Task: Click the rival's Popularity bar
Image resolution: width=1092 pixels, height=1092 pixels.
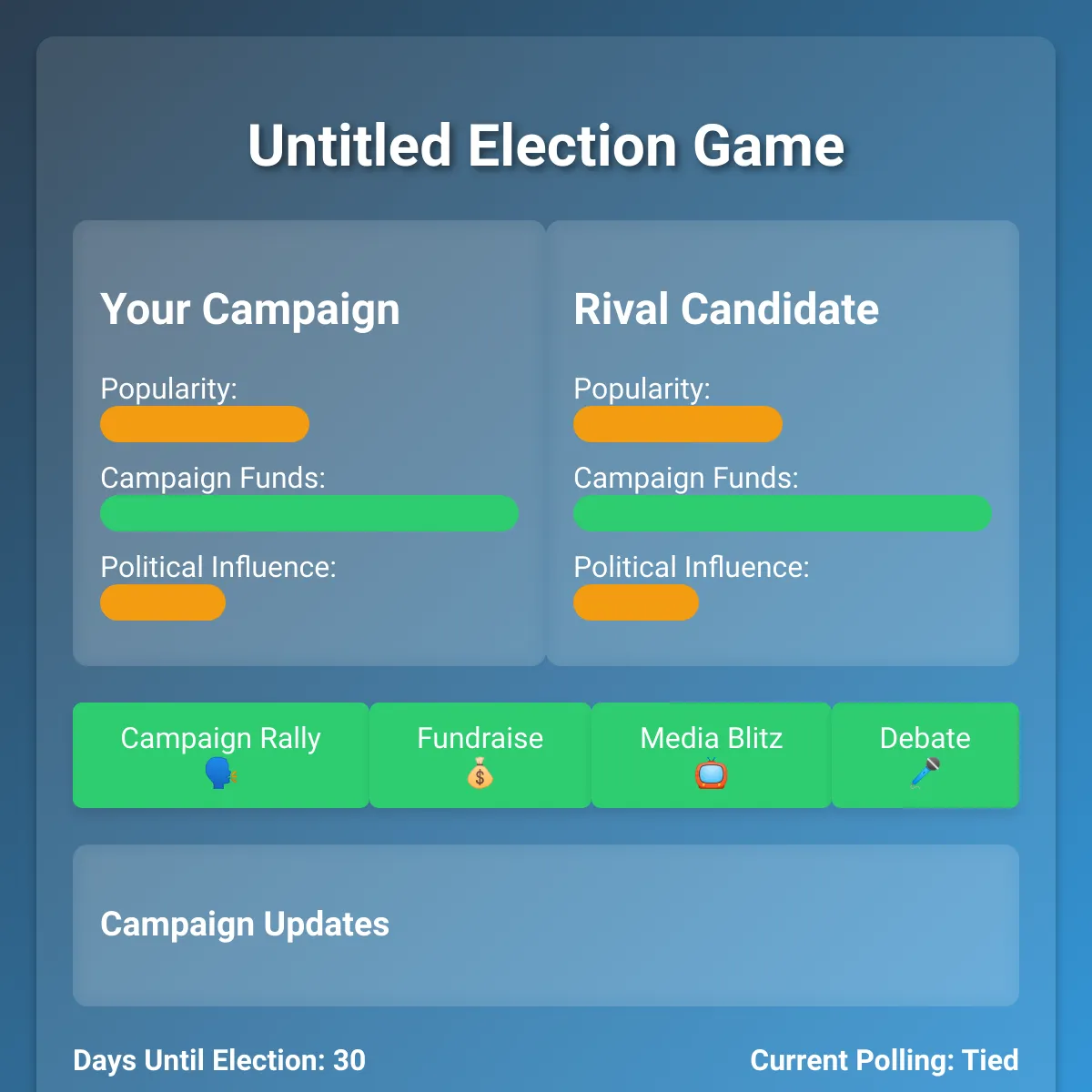Action: coord(678,424)
